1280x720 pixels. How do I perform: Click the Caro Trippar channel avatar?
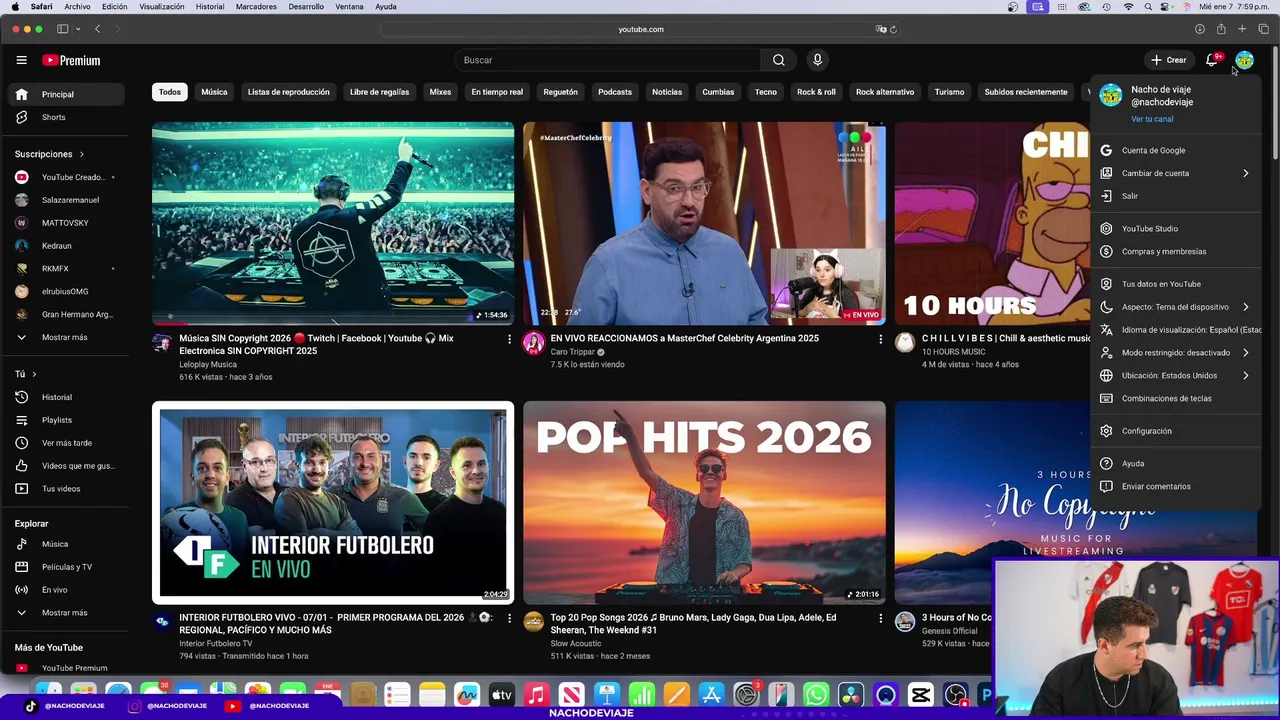(x=534, y=343)
